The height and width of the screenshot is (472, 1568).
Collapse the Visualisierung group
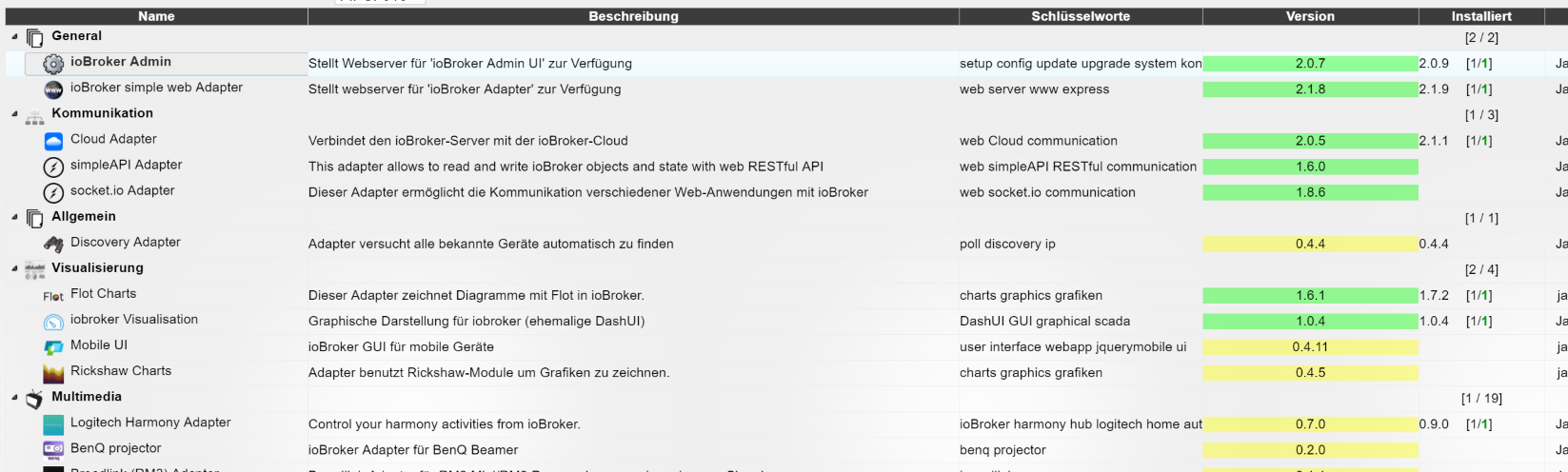coord(14,269)
